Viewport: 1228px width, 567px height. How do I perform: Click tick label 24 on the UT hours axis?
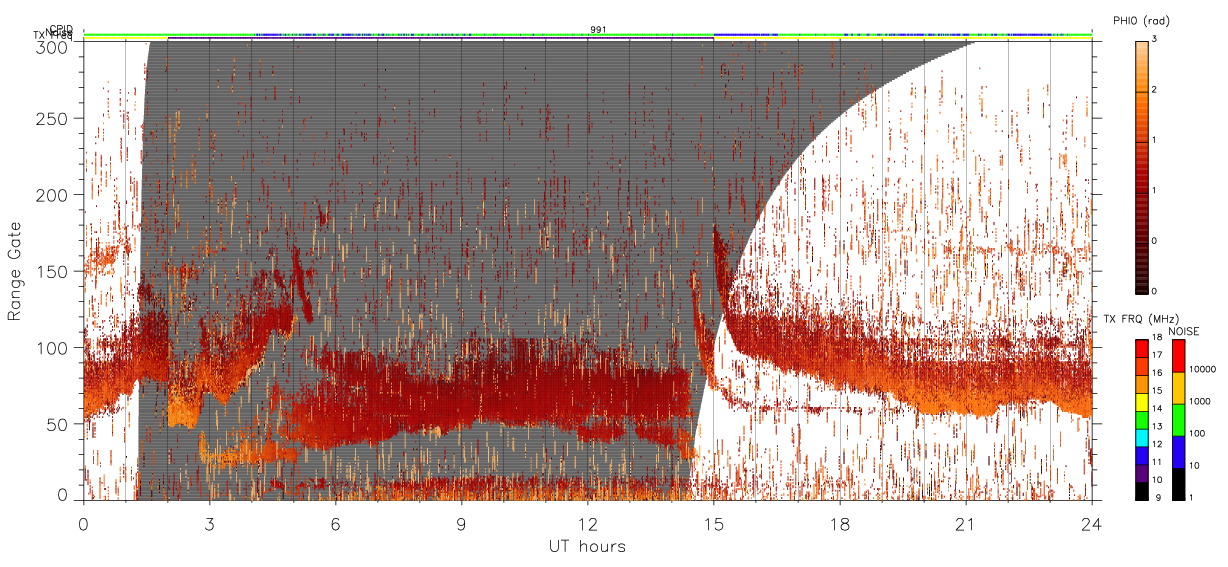tap(1091, 524)
